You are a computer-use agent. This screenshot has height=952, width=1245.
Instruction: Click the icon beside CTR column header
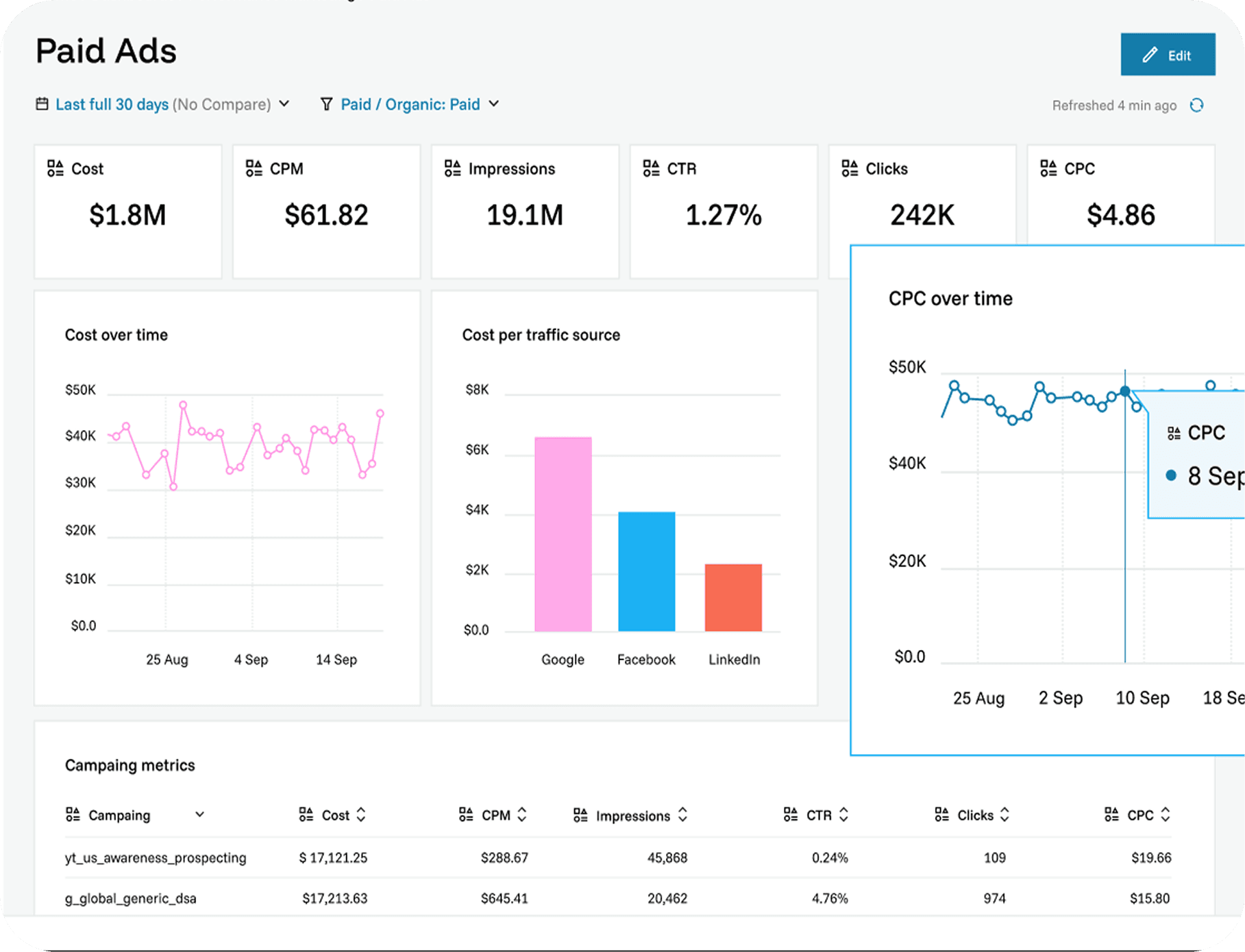click(791, 814)
